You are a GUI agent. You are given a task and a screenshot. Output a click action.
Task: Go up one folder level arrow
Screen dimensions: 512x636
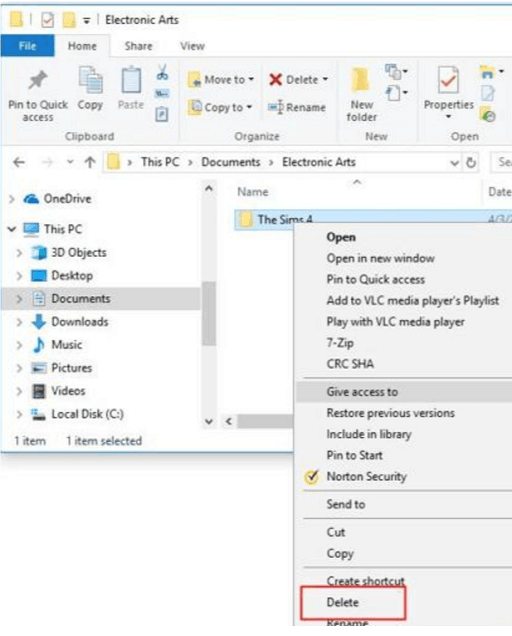(x=90, y=162)
